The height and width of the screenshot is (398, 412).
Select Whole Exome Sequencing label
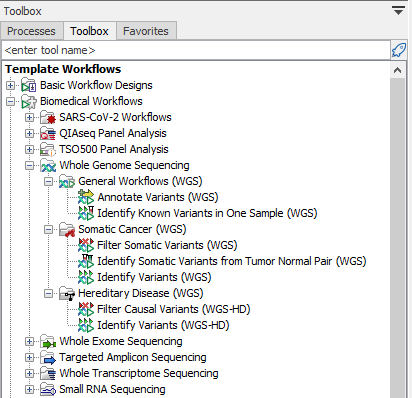[121, 341]
